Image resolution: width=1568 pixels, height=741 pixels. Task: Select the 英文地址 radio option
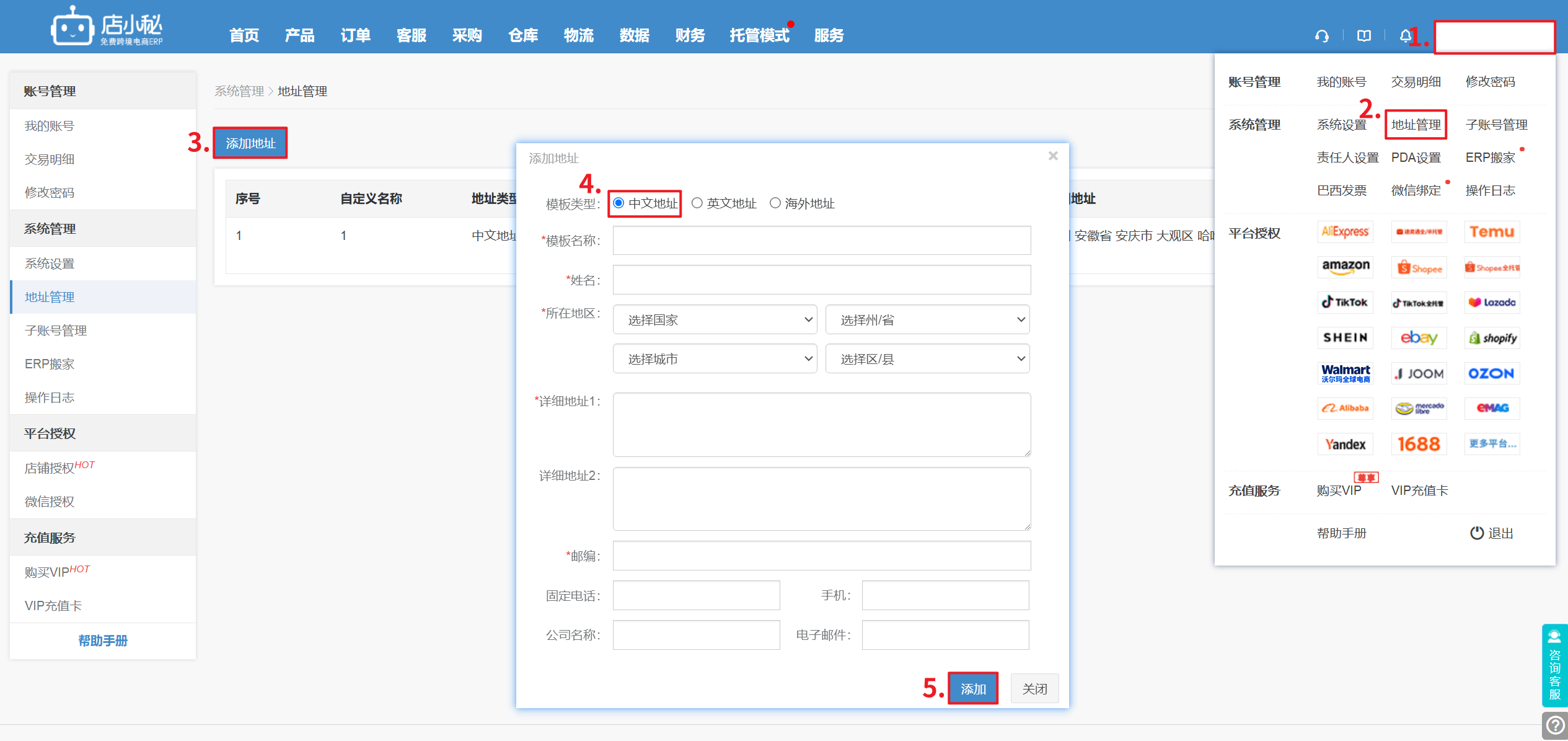[x=697, y=203]
